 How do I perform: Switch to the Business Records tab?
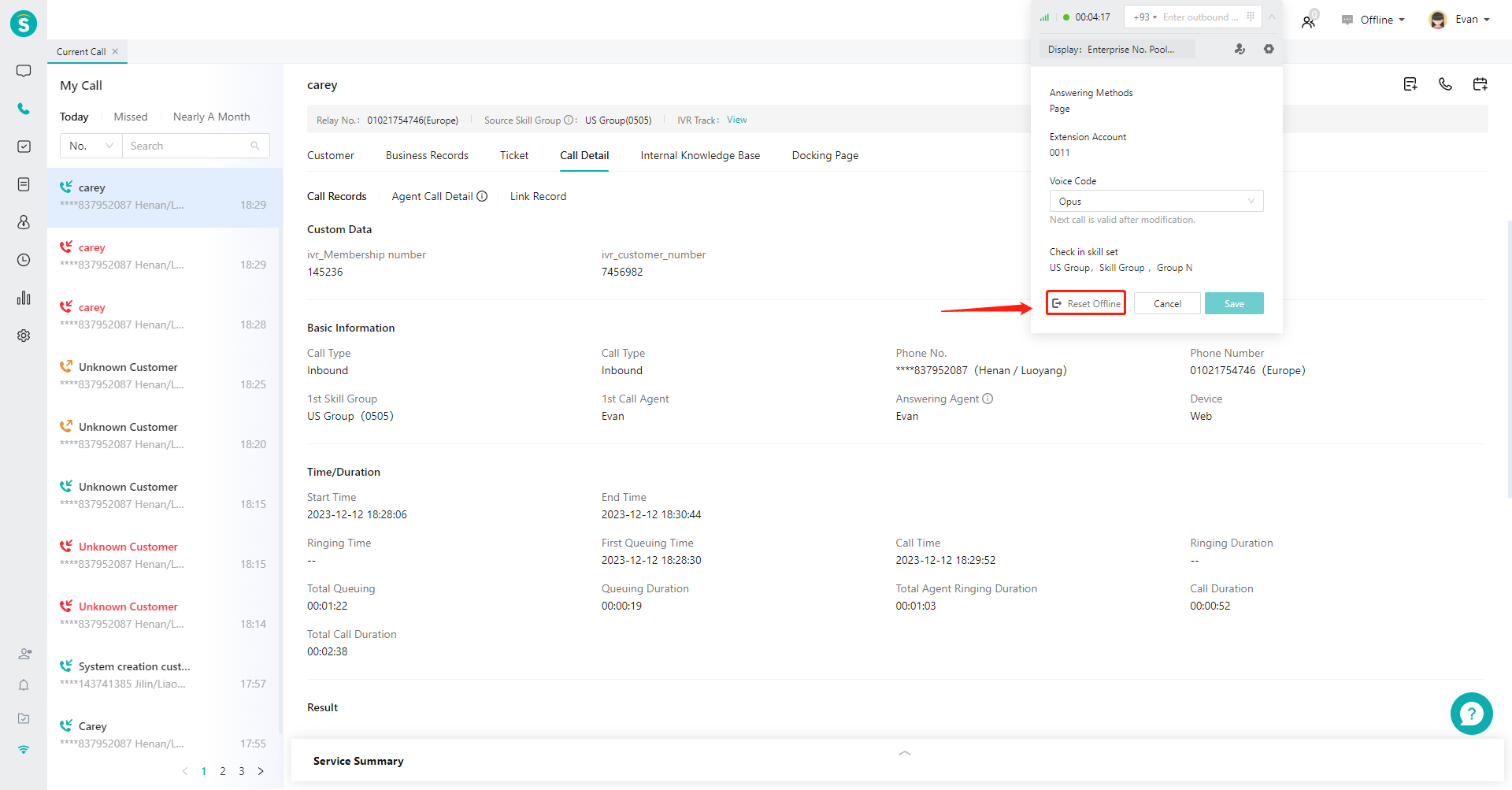click(x=427, y=155)
